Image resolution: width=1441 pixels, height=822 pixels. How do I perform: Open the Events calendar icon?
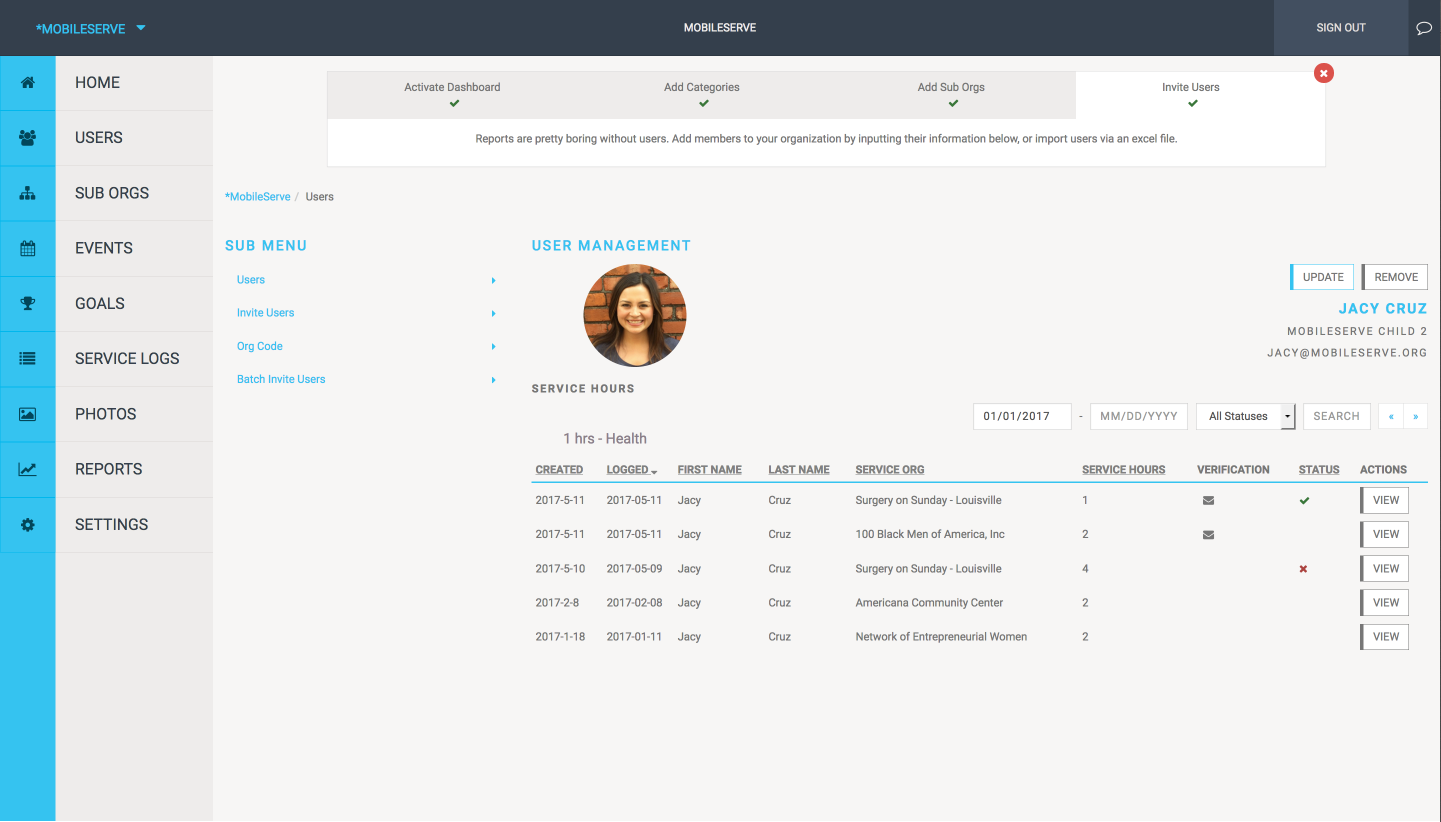click(x=28, y=248)
